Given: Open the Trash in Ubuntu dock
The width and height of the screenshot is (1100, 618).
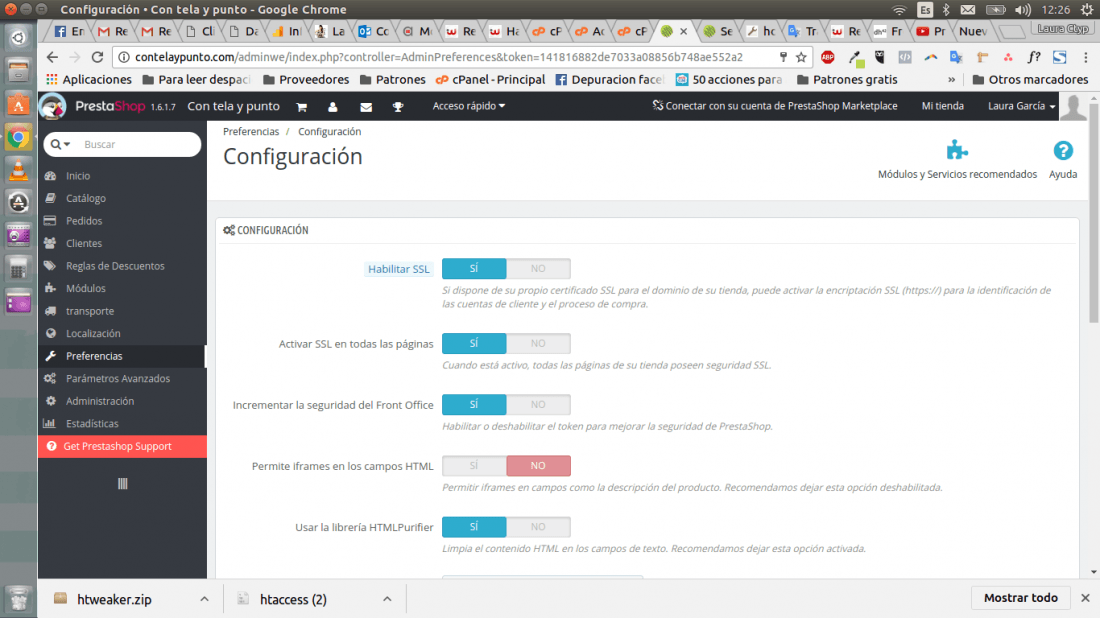Looking at the screenshot, I should tap(19, 598).
